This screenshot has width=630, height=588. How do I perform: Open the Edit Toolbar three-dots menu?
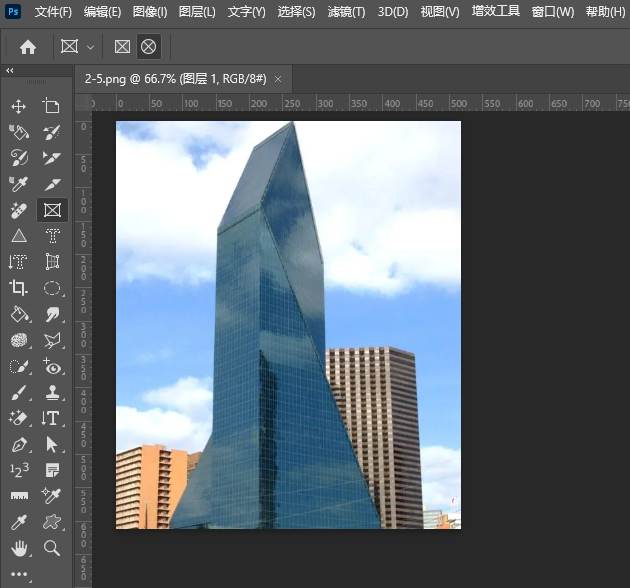[x=20, y=574]
